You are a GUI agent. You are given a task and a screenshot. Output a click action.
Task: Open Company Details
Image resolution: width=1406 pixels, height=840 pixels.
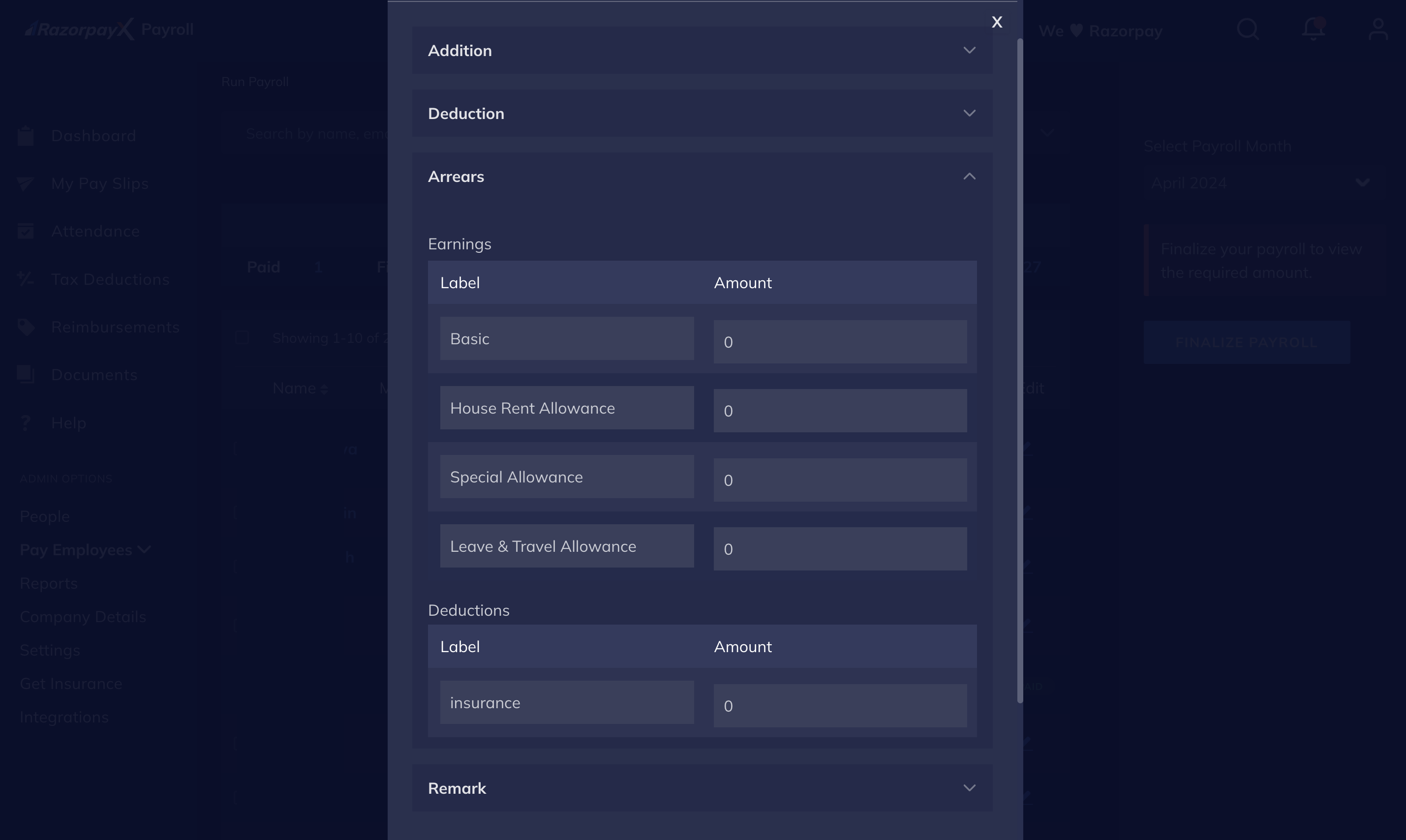coord(83,616)
